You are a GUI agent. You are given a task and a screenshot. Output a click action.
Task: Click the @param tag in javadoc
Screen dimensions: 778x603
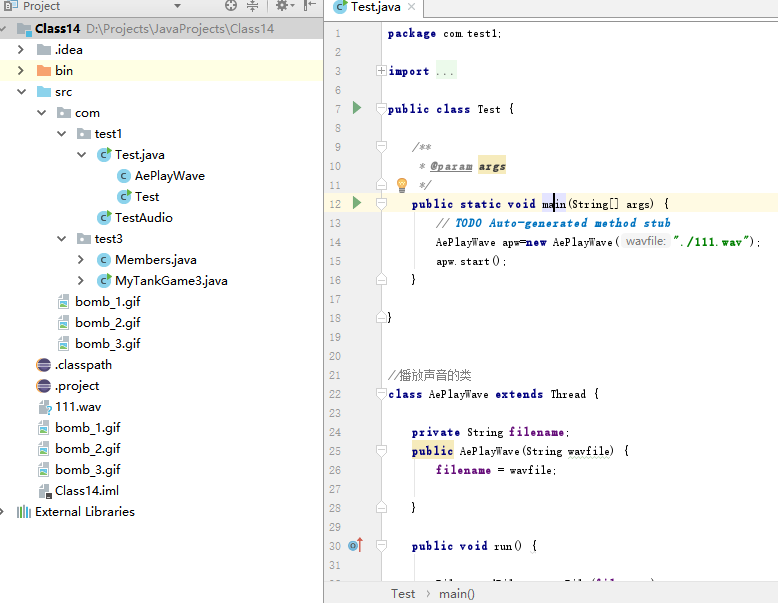pyautogui.click(x=451, y=166)
